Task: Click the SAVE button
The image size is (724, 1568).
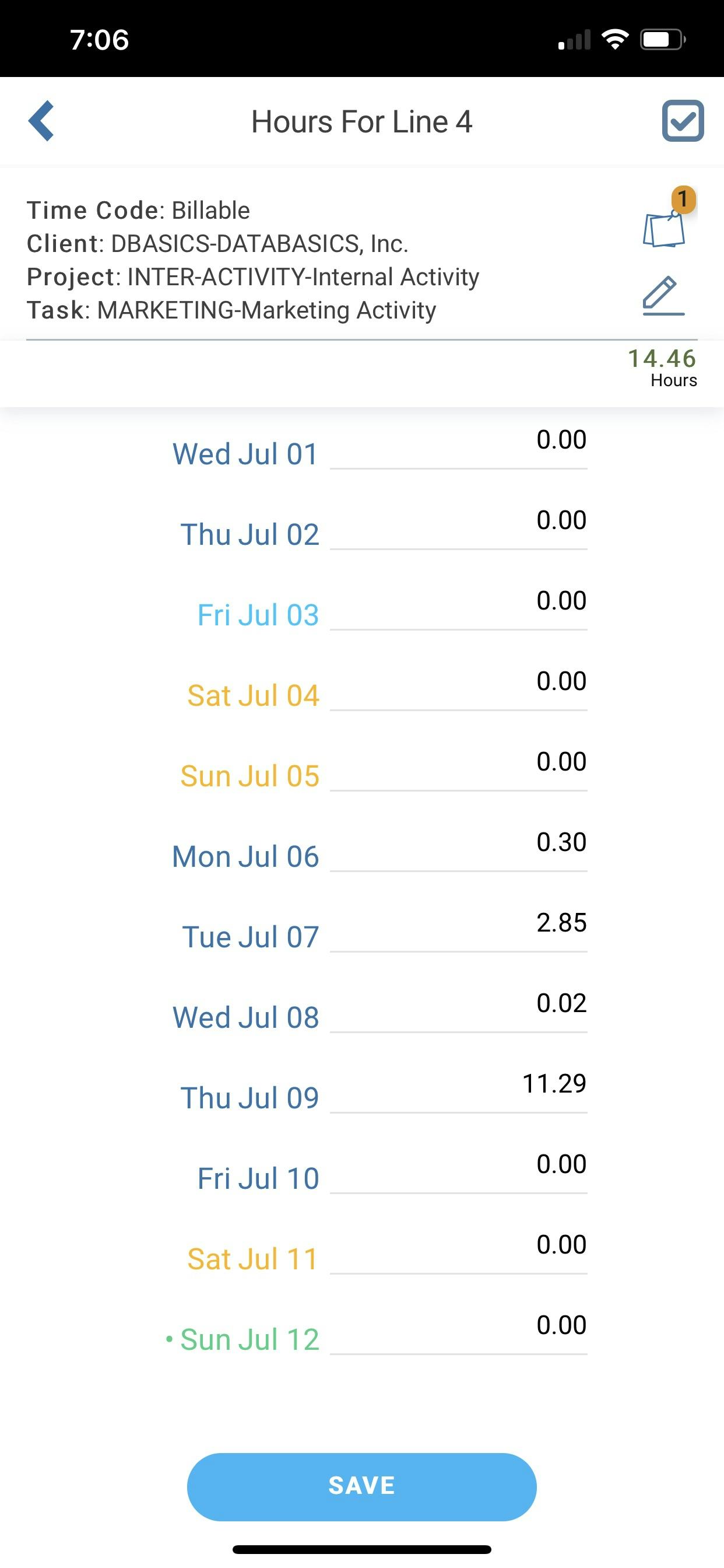Action: 361,1486
